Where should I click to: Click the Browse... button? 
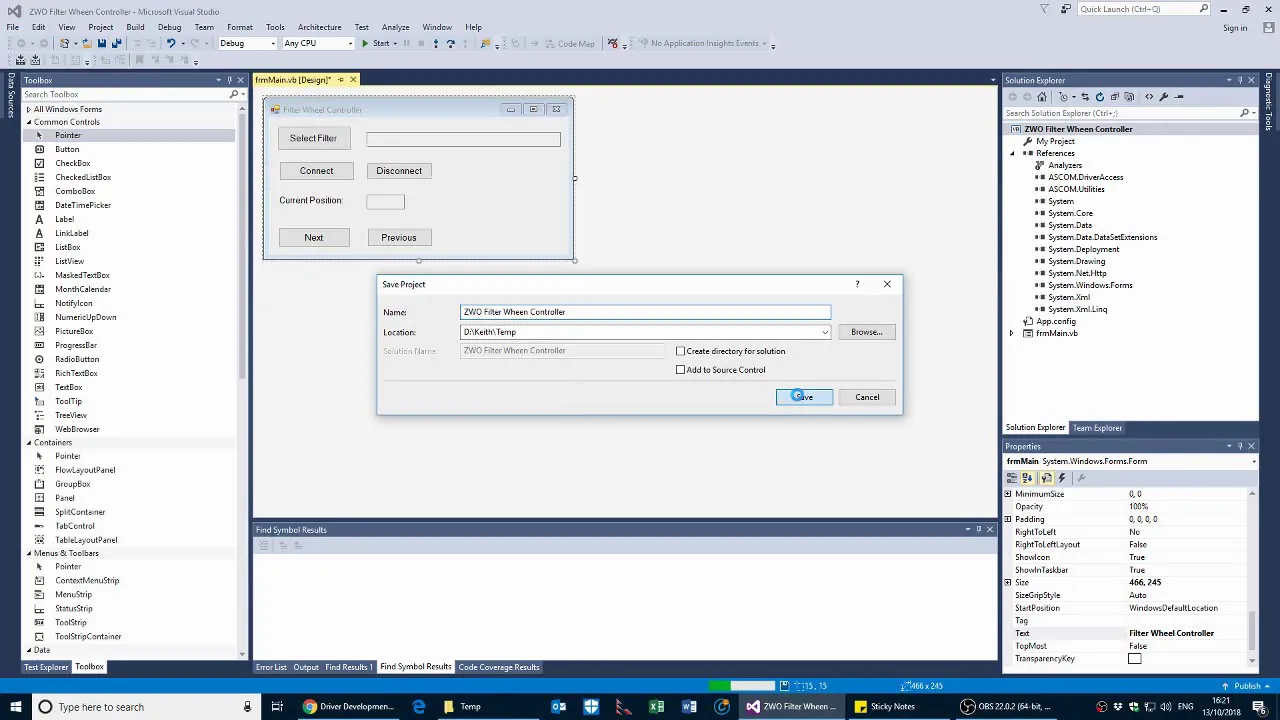click(x=867, y=332)
